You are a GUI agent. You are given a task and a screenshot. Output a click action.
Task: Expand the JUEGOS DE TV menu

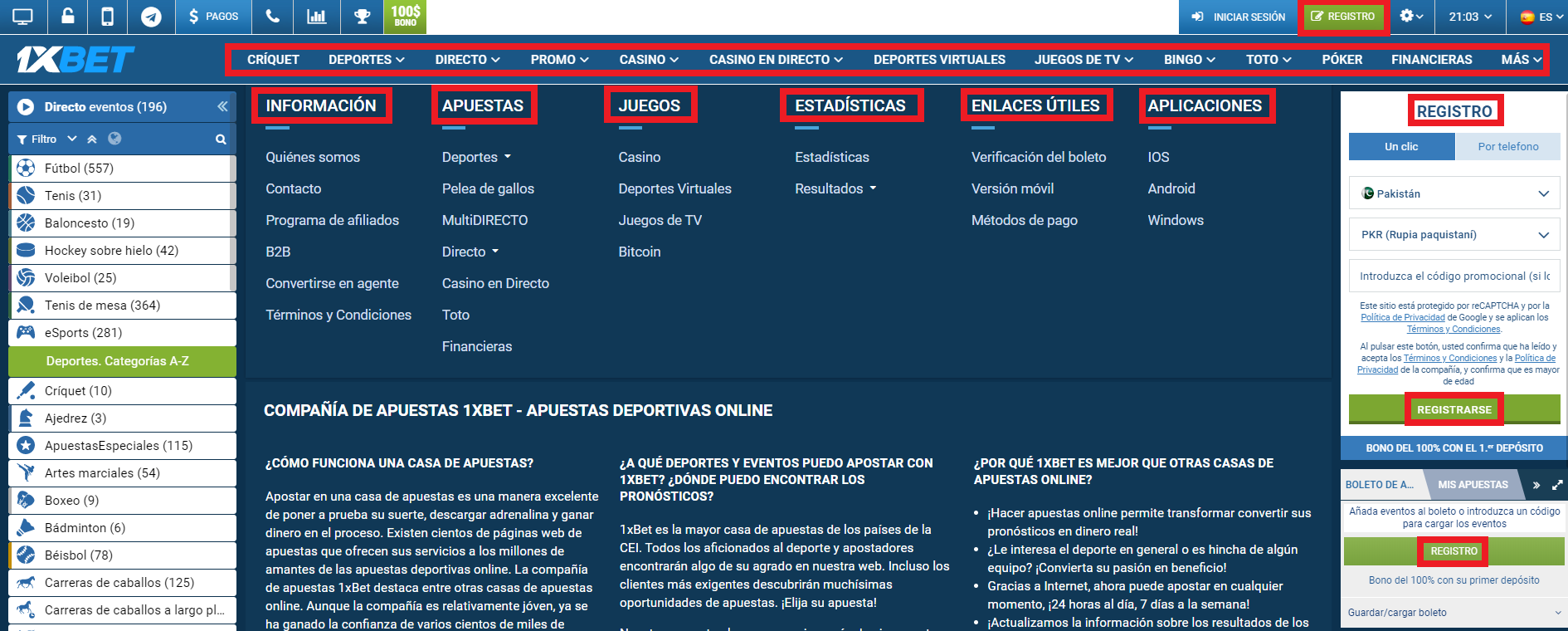pos(1083,60)
